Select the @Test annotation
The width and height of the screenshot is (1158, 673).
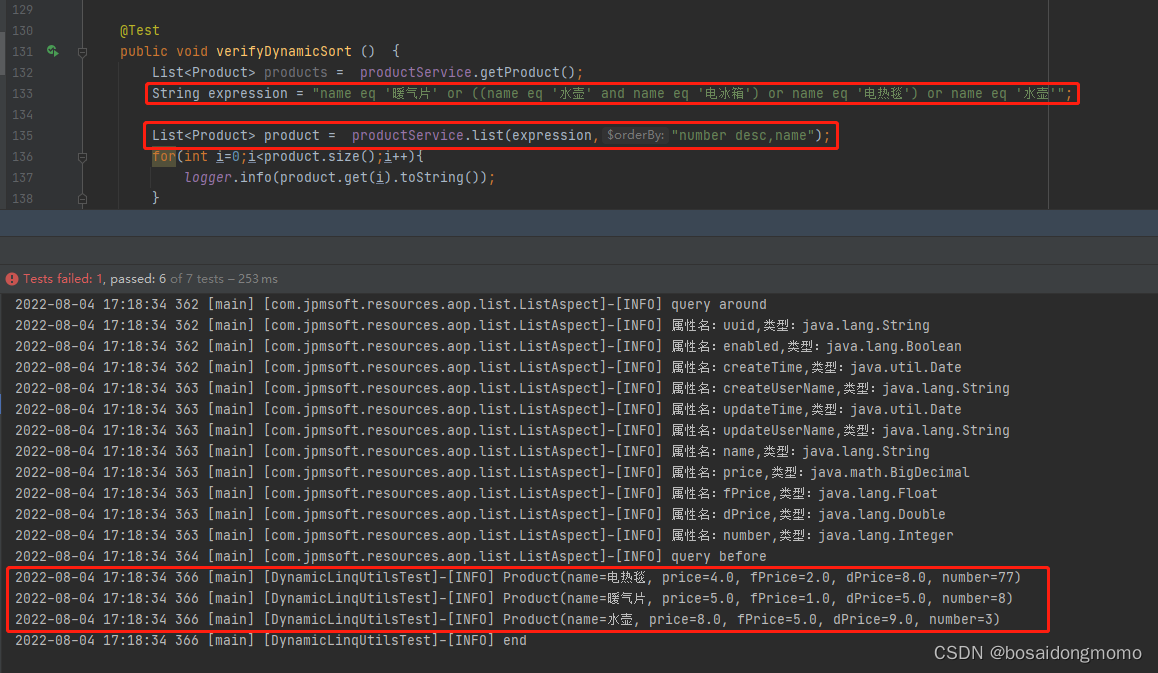pos(140,30)
